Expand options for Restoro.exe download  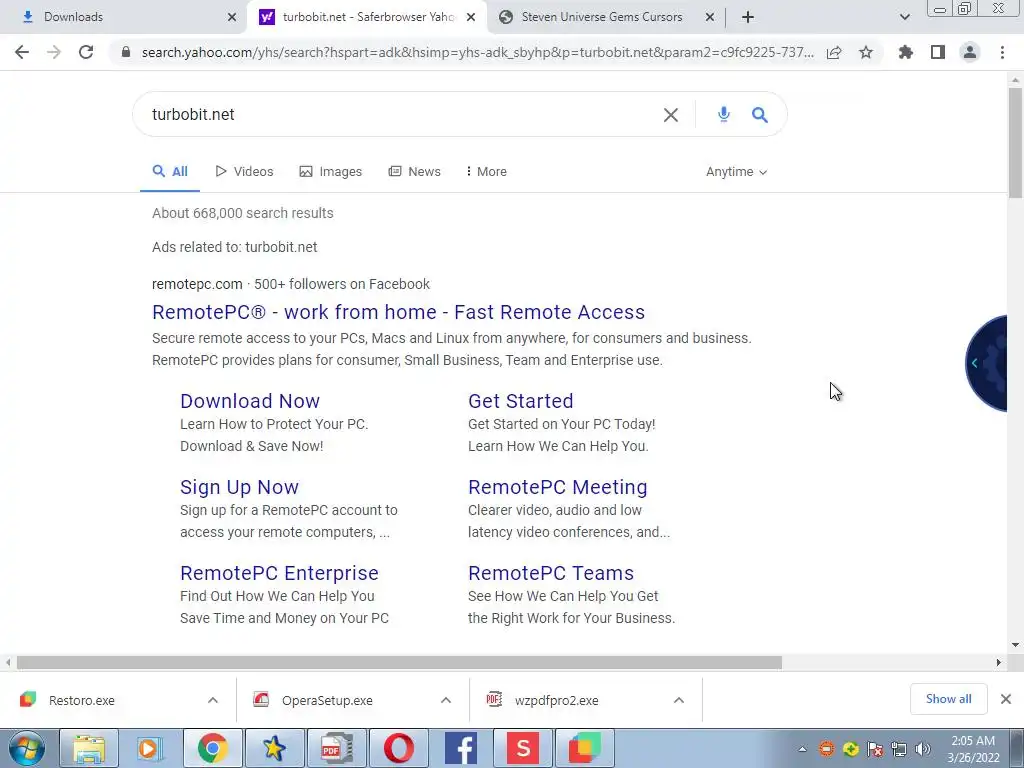point(213,700)
